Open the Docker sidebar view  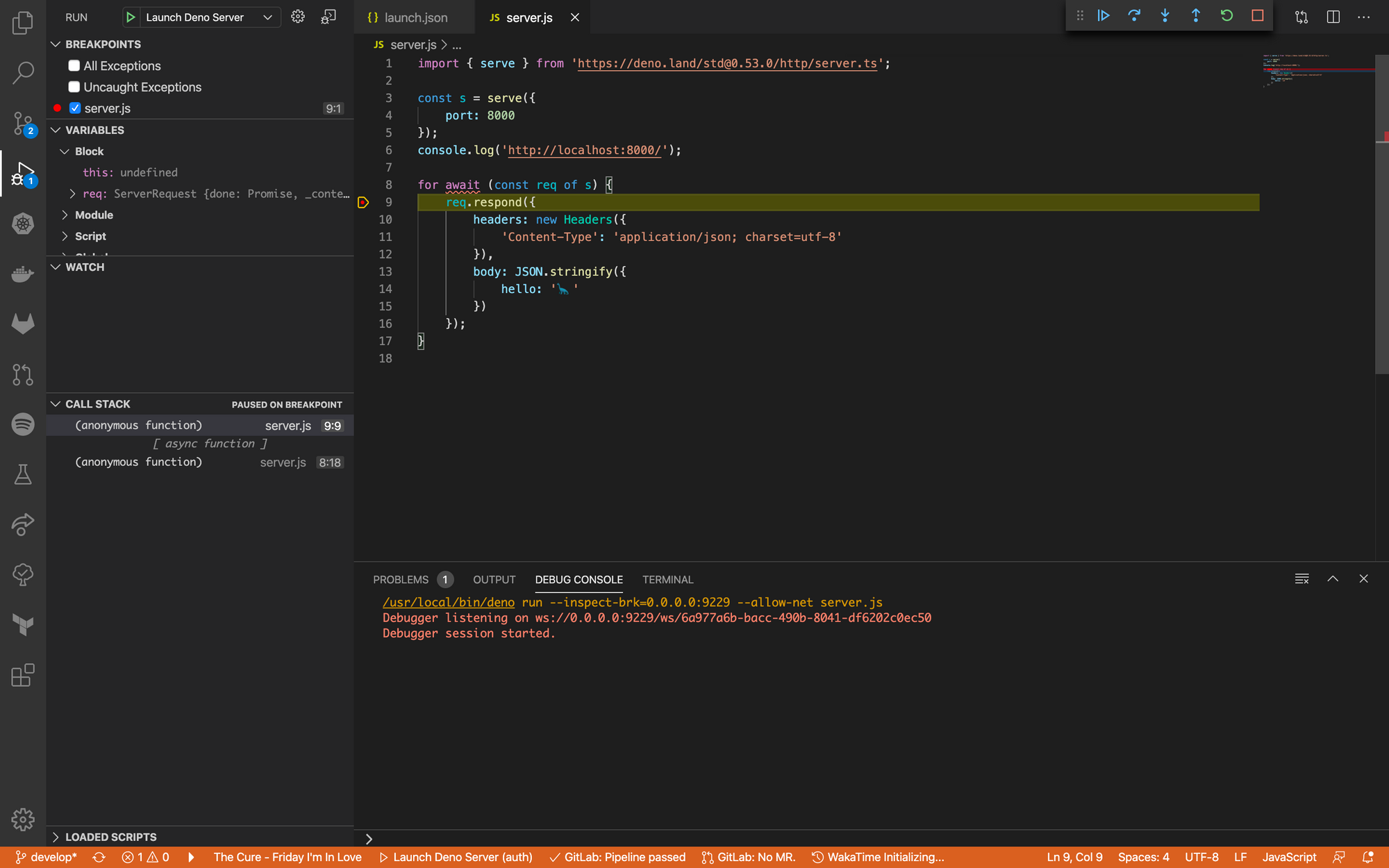23,274
